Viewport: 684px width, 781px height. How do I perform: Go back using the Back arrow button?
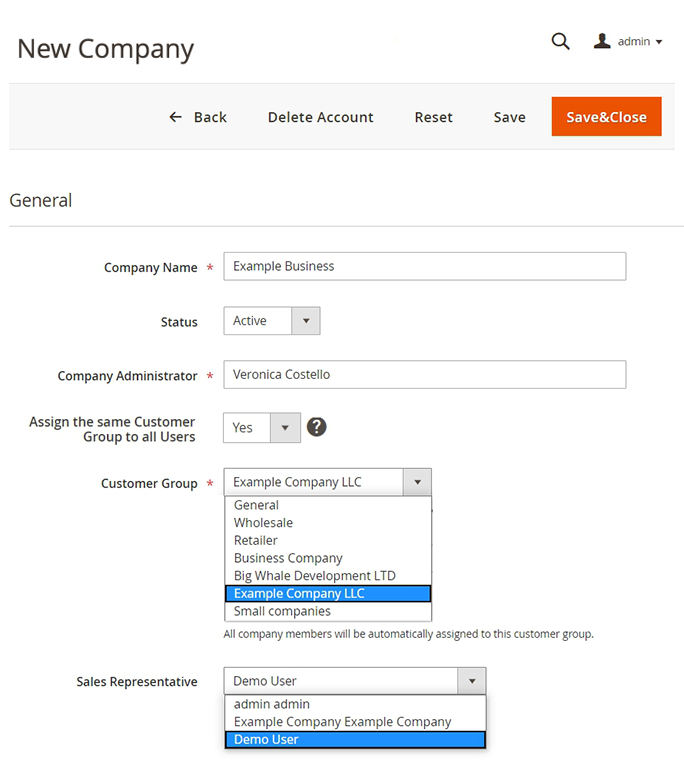pyautogui.click(x=198, y=117)
